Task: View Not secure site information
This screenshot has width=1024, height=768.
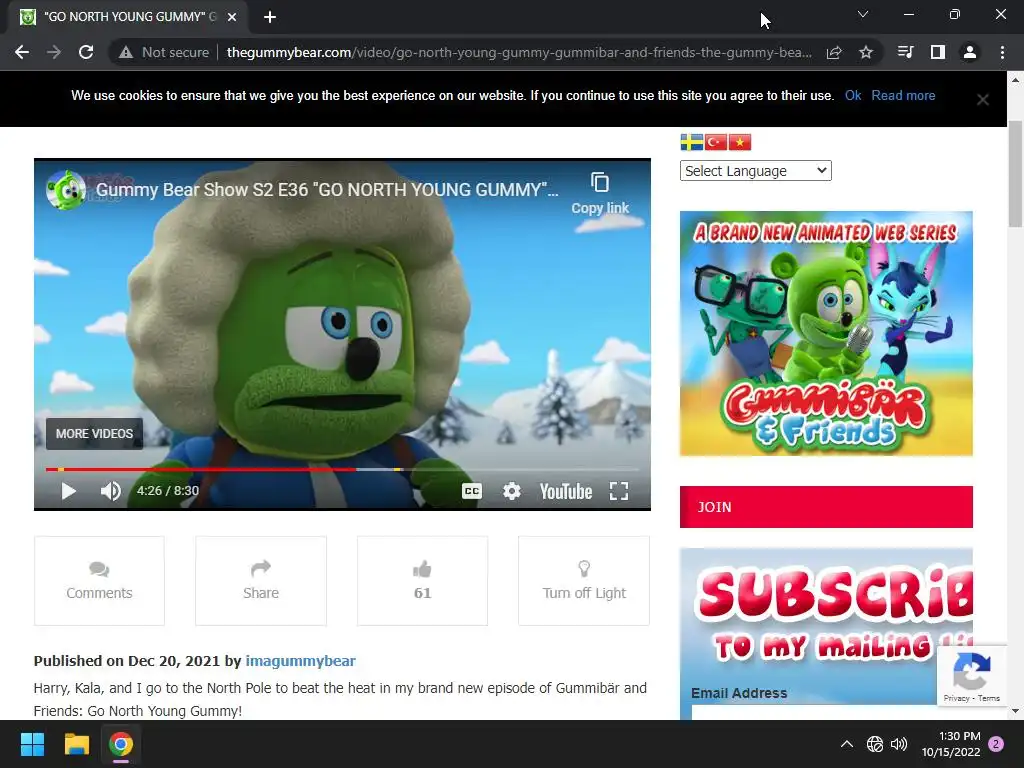Action: click(164, 52)
